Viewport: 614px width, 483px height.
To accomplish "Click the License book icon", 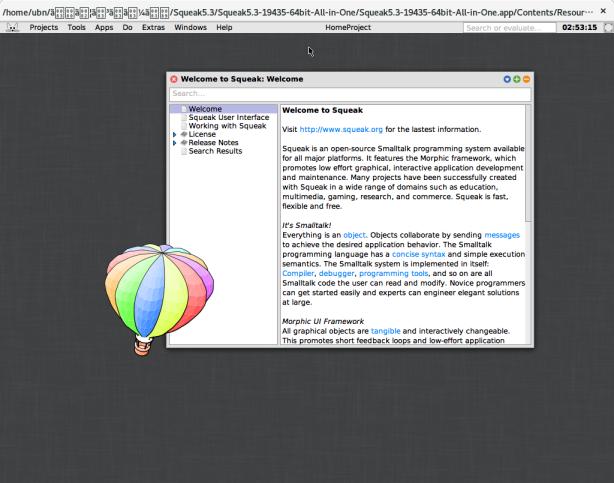I will pos(184,134).
